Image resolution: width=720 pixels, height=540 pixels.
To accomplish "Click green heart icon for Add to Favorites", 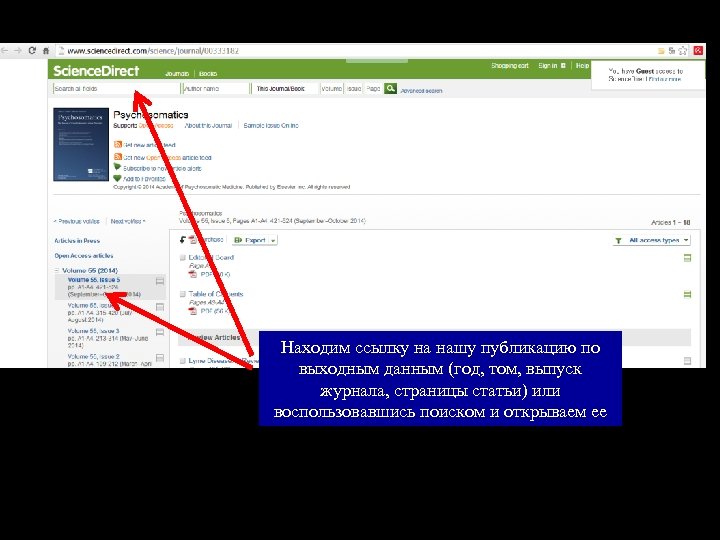I will (x=118, y=178).
